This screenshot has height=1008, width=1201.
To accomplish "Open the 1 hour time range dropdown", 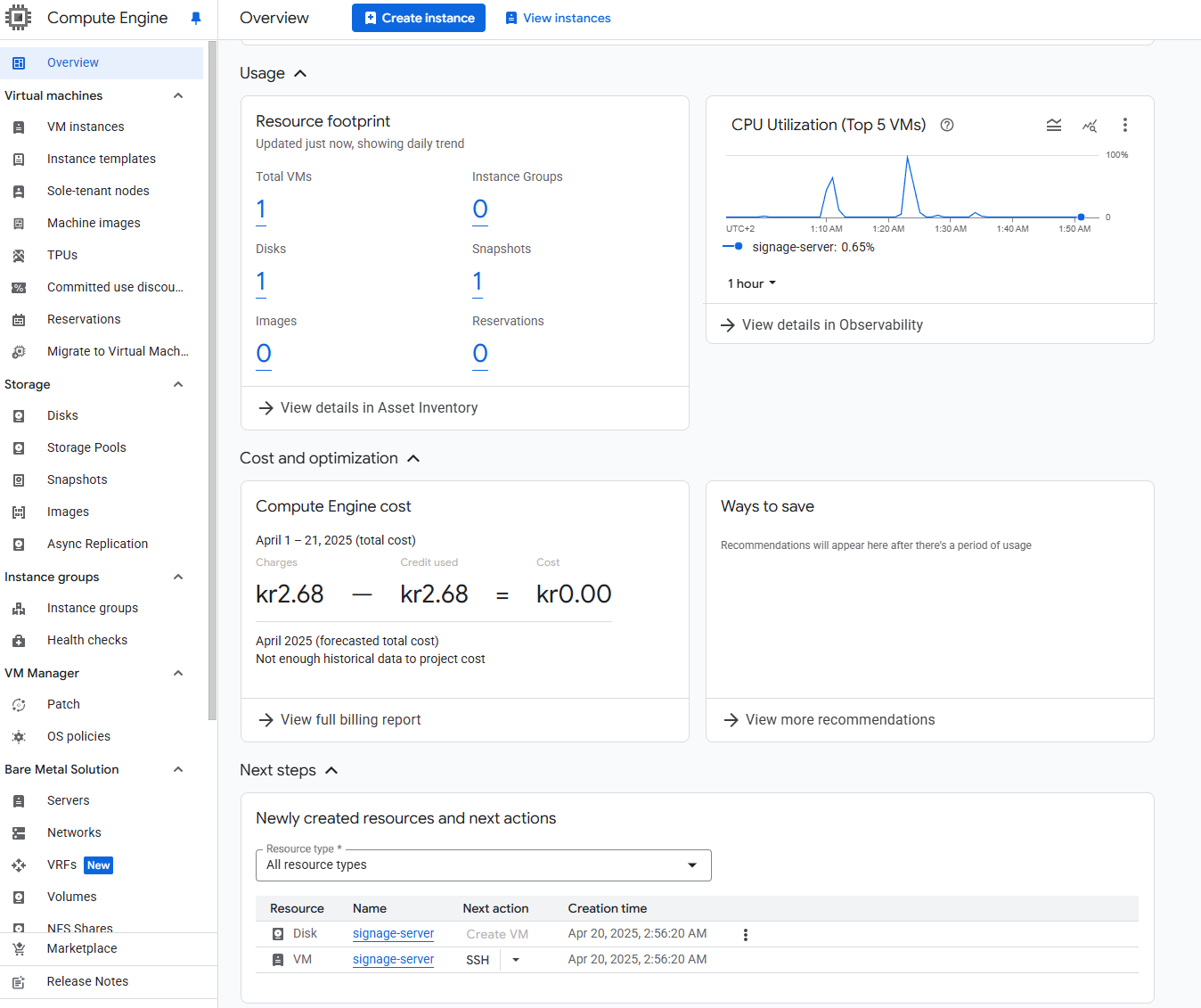I will 752,283.
